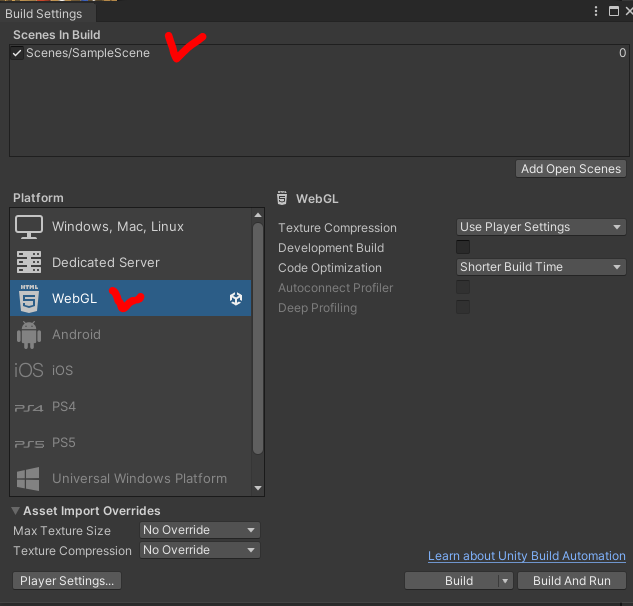
Task: Select PS4 platform label
Action: coord(64,407)
